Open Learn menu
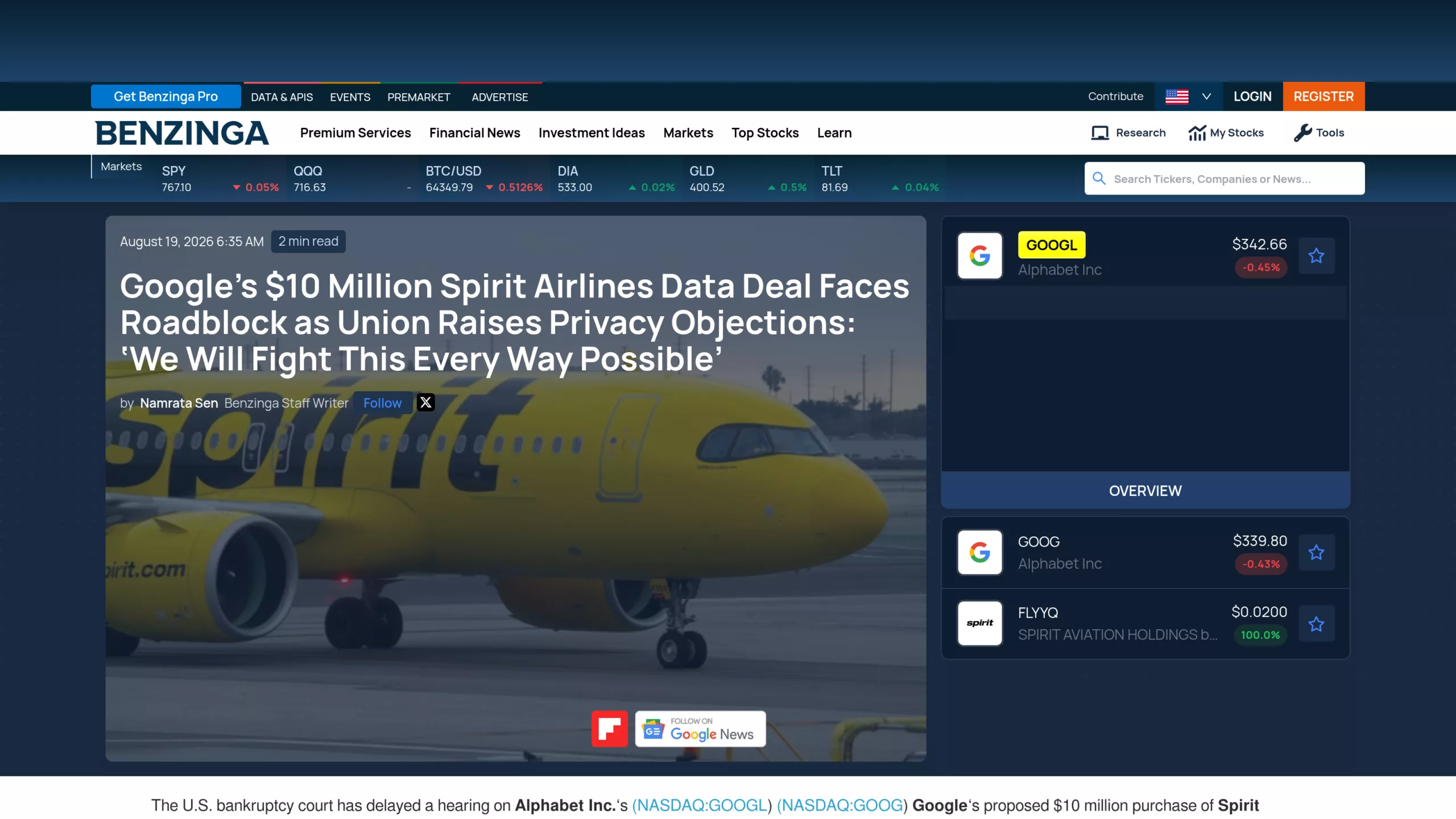This screenshot has width=1456, height=819. coord(834,133)
